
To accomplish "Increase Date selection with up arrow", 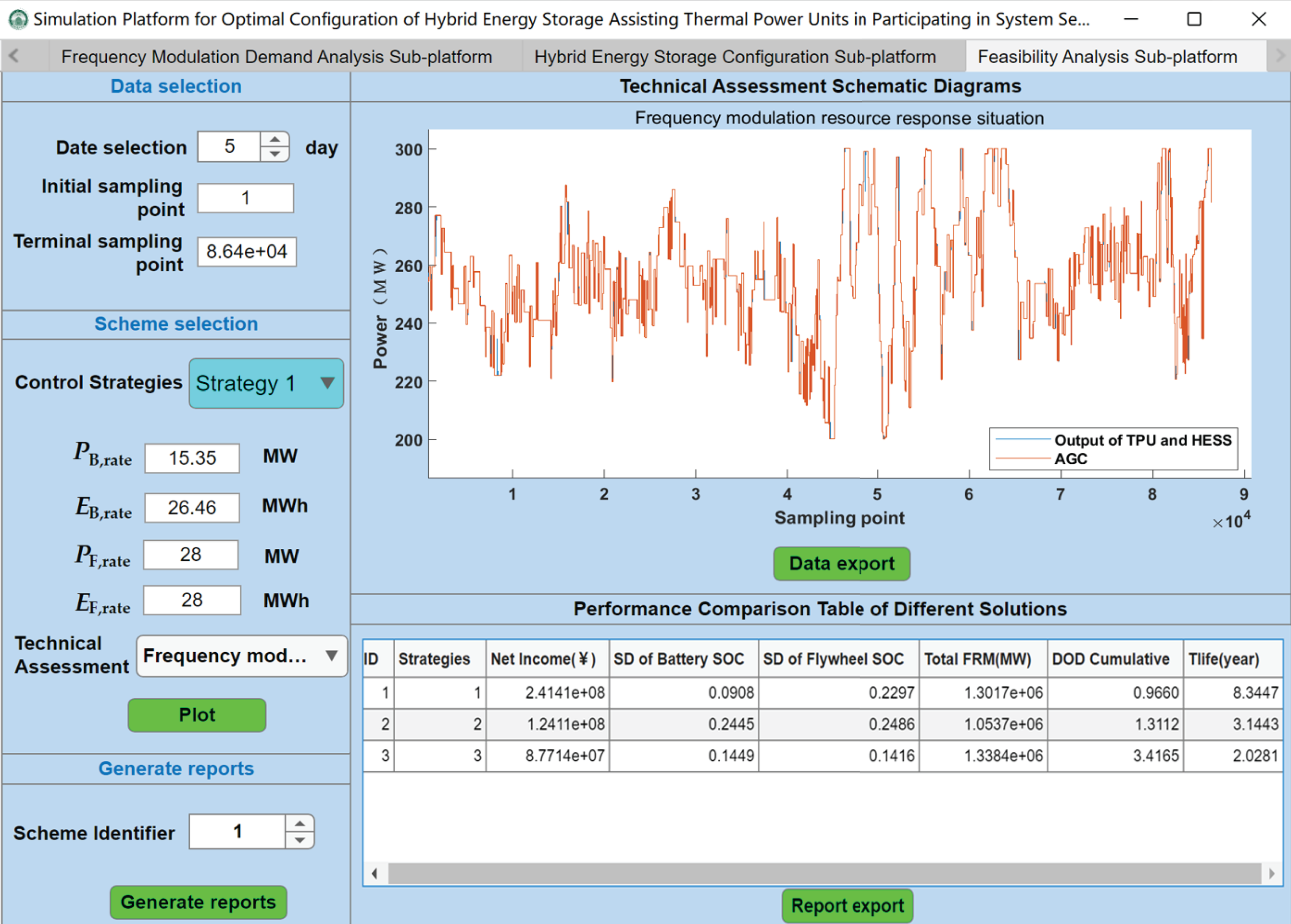I will click(275, 139).
